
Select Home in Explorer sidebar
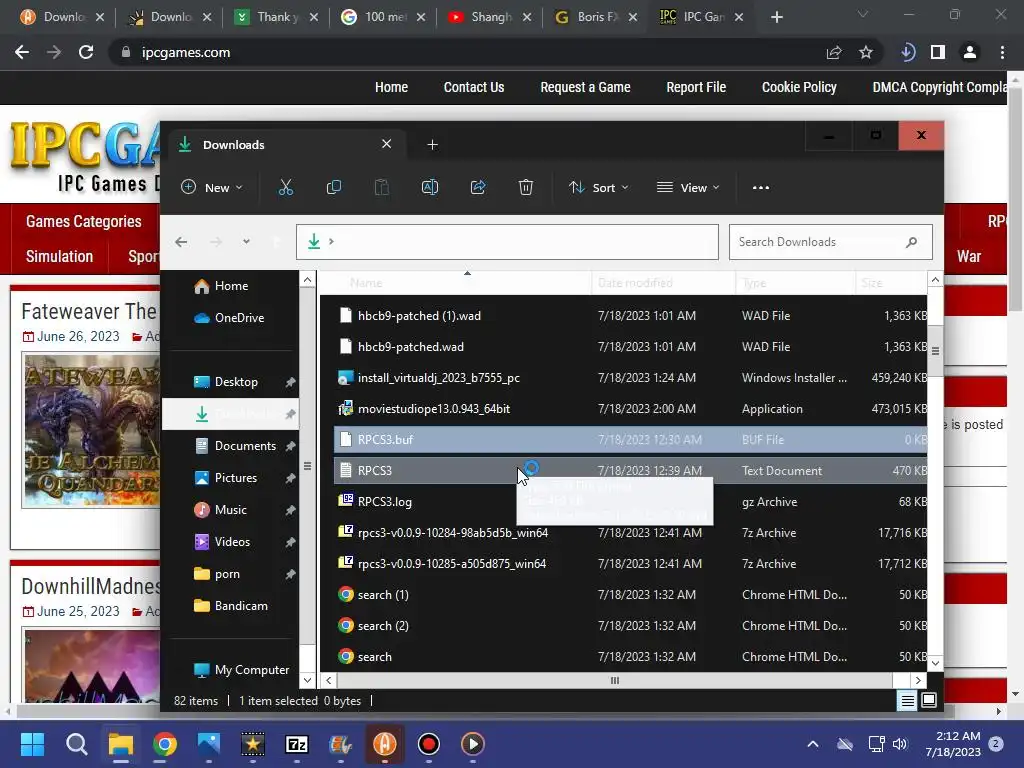(231, 286)
